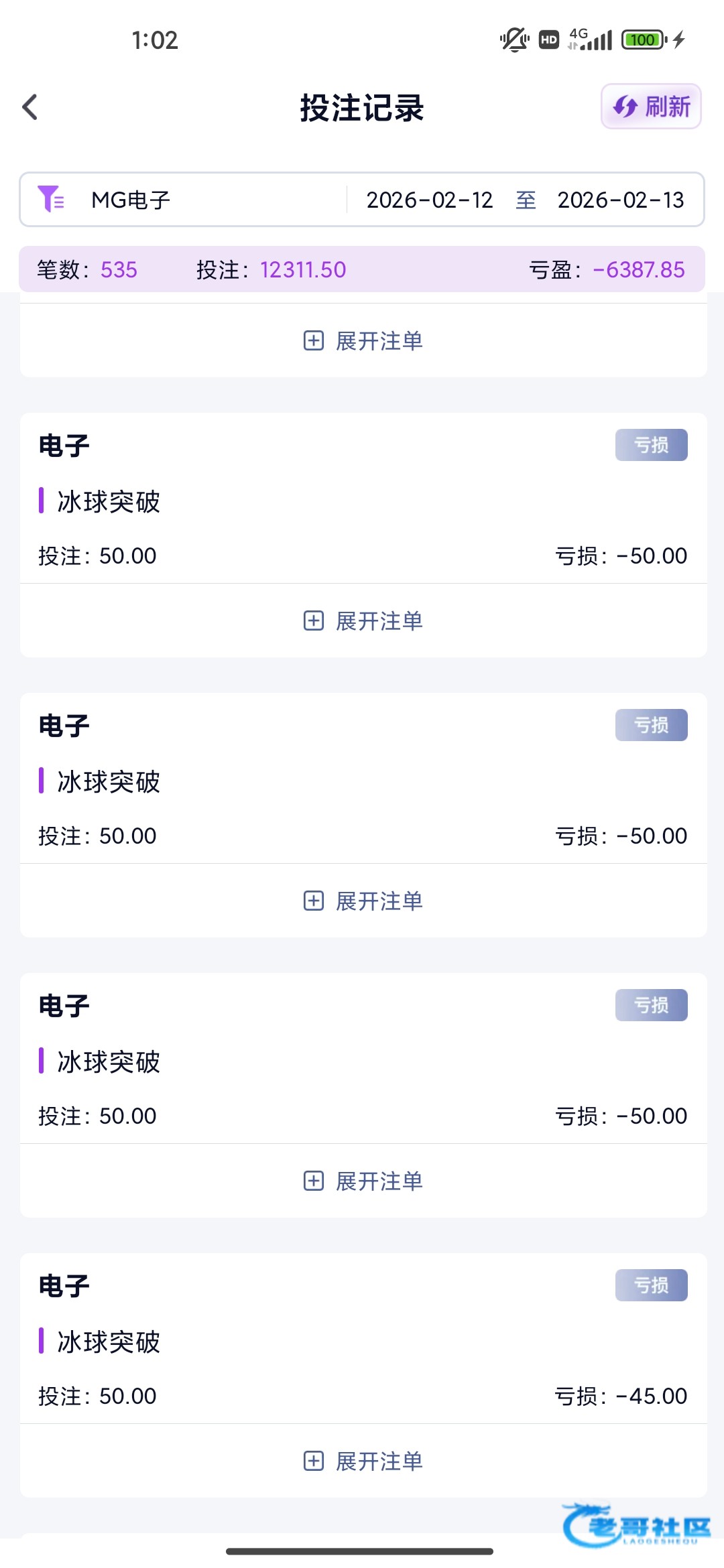
Task: Tap the 投注记录 page title
Action: (x=362, y=108)
